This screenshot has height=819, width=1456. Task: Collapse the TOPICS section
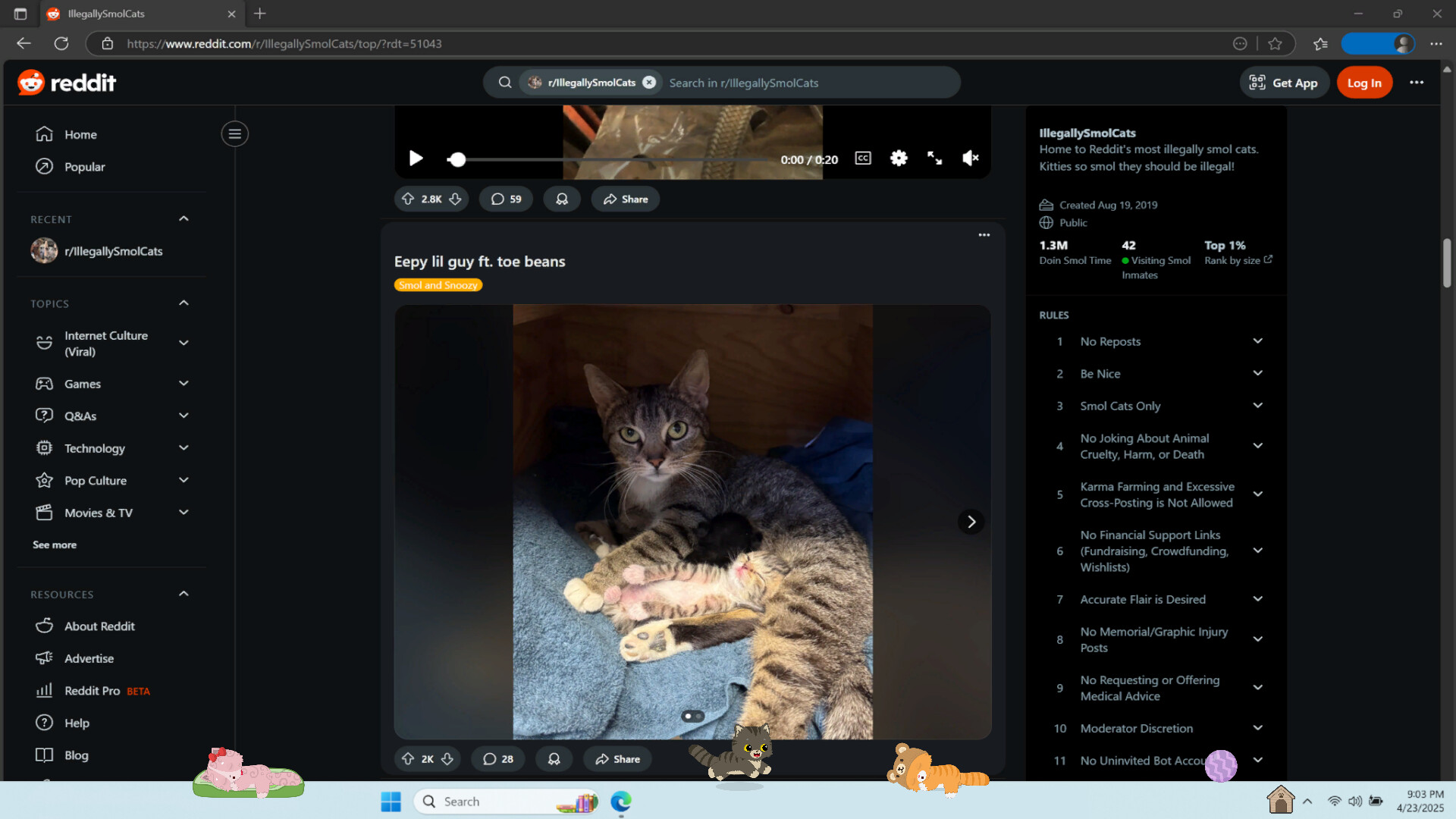point(184,303)
